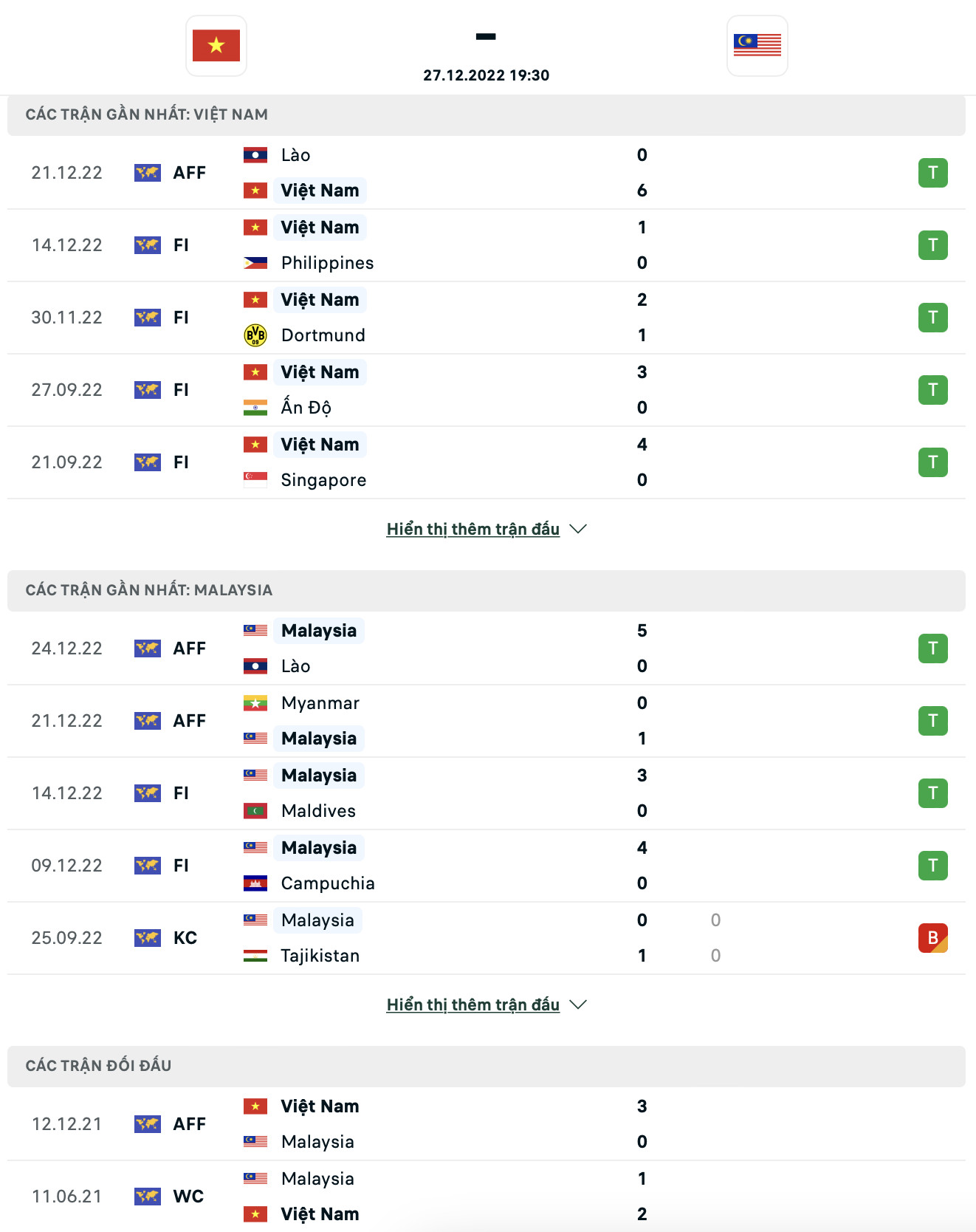
Task: Click the Tajikistan flag icon
Action: pyautogui.click(x=255, y=956)
